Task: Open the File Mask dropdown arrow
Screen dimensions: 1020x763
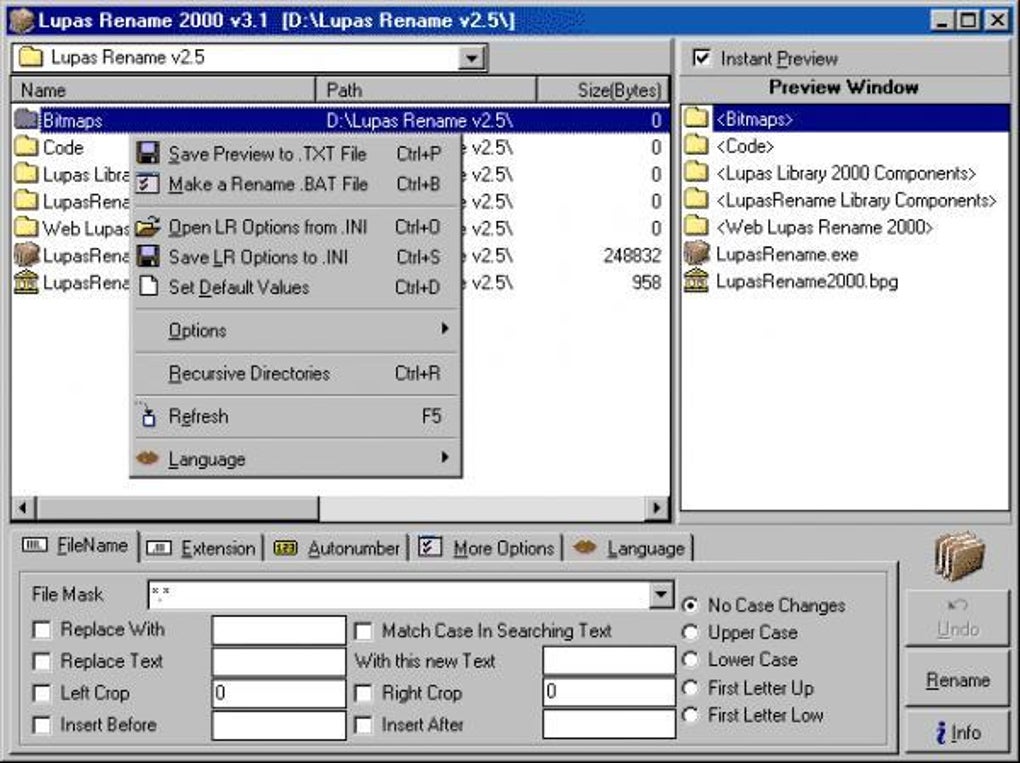Action: [662, 595]
